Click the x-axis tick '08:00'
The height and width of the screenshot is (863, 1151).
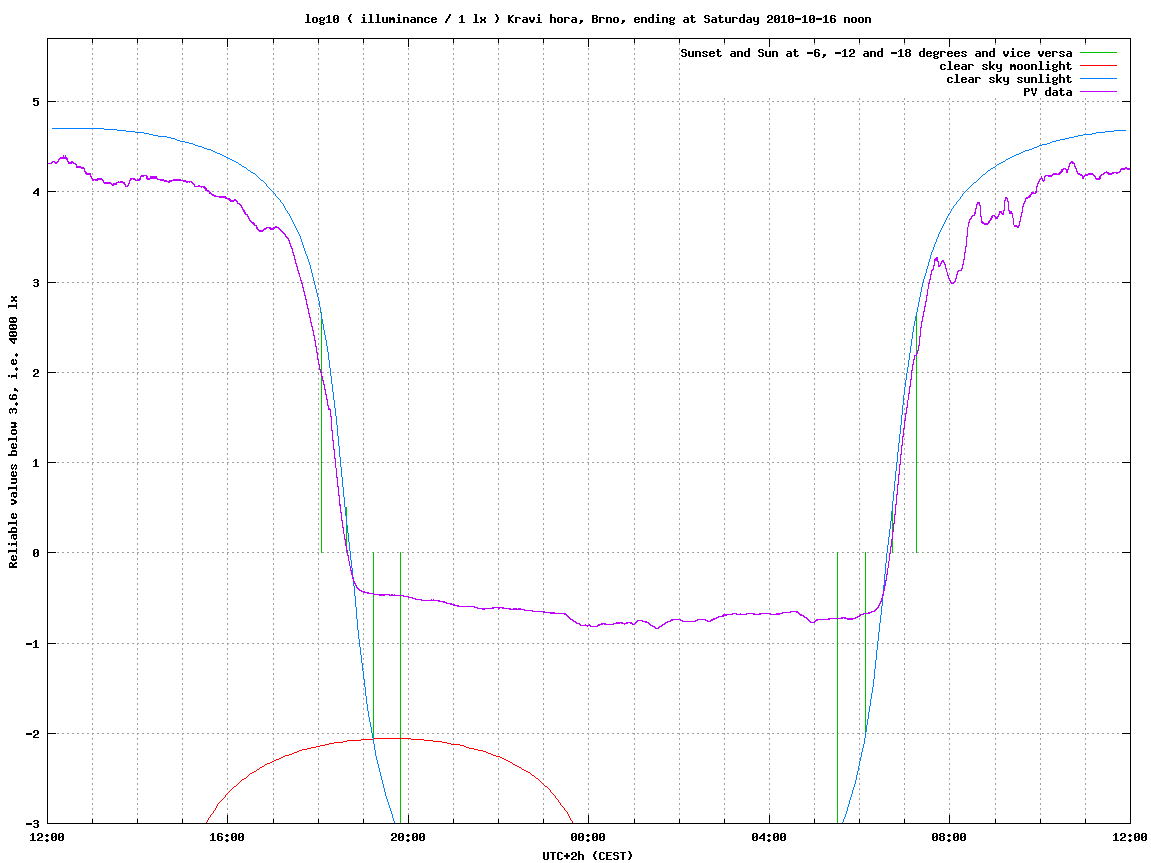tap(949, 837)
